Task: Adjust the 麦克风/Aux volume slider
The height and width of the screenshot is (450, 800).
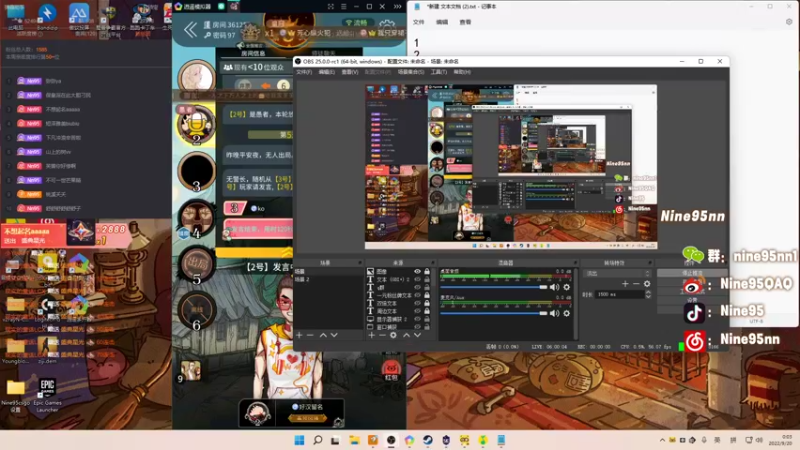Action: click(x=493, y=313)
